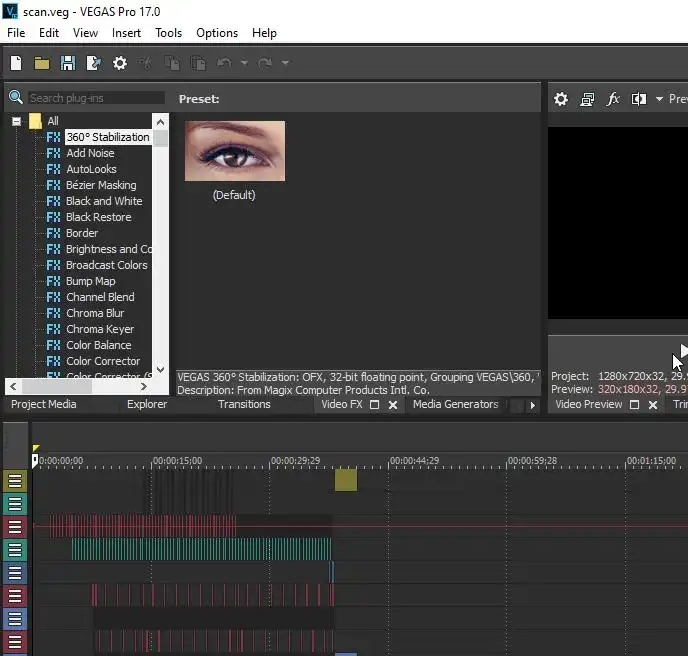Click FX icon beside Color Corrector
Screen dimensions: 688x656
coord(54,361)
